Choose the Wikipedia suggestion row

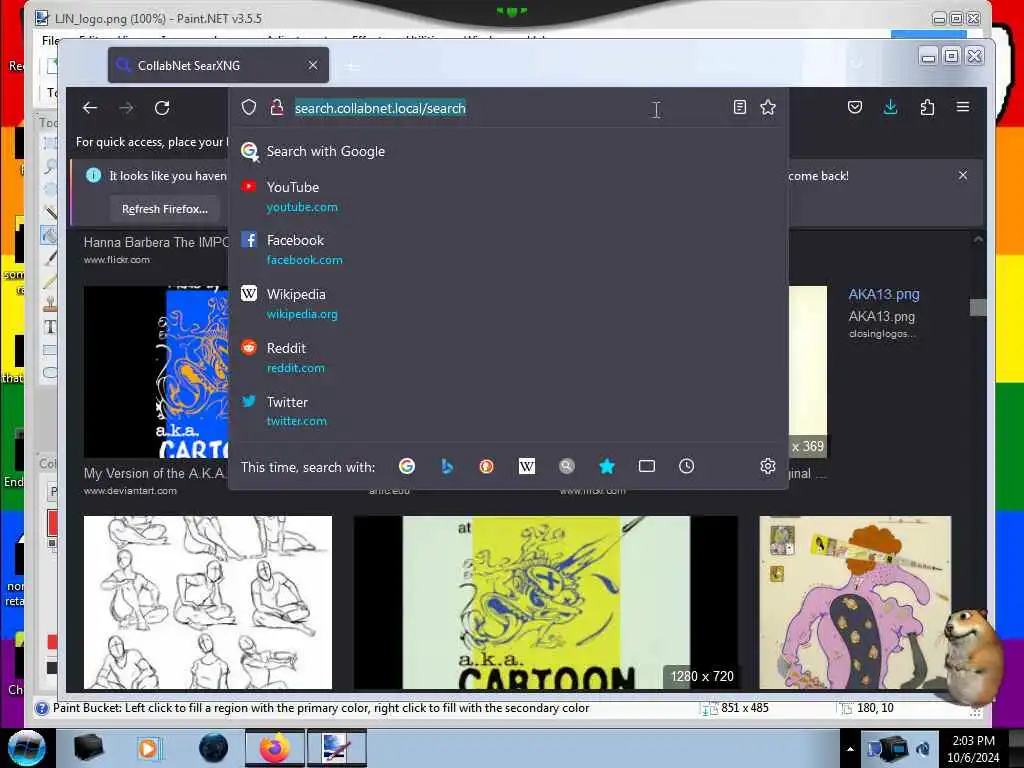(508, 304)
